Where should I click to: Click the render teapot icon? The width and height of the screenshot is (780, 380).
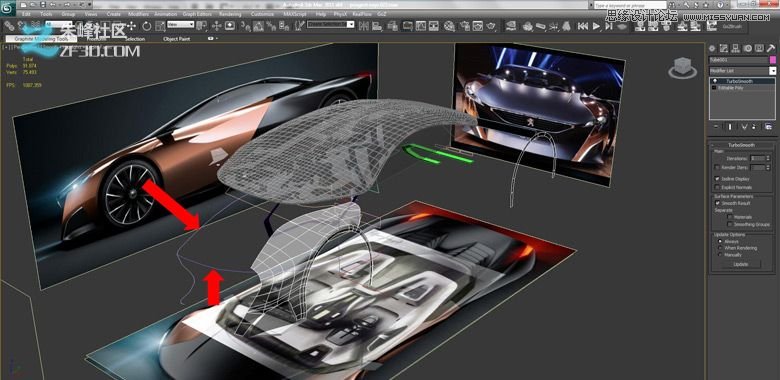491,25
